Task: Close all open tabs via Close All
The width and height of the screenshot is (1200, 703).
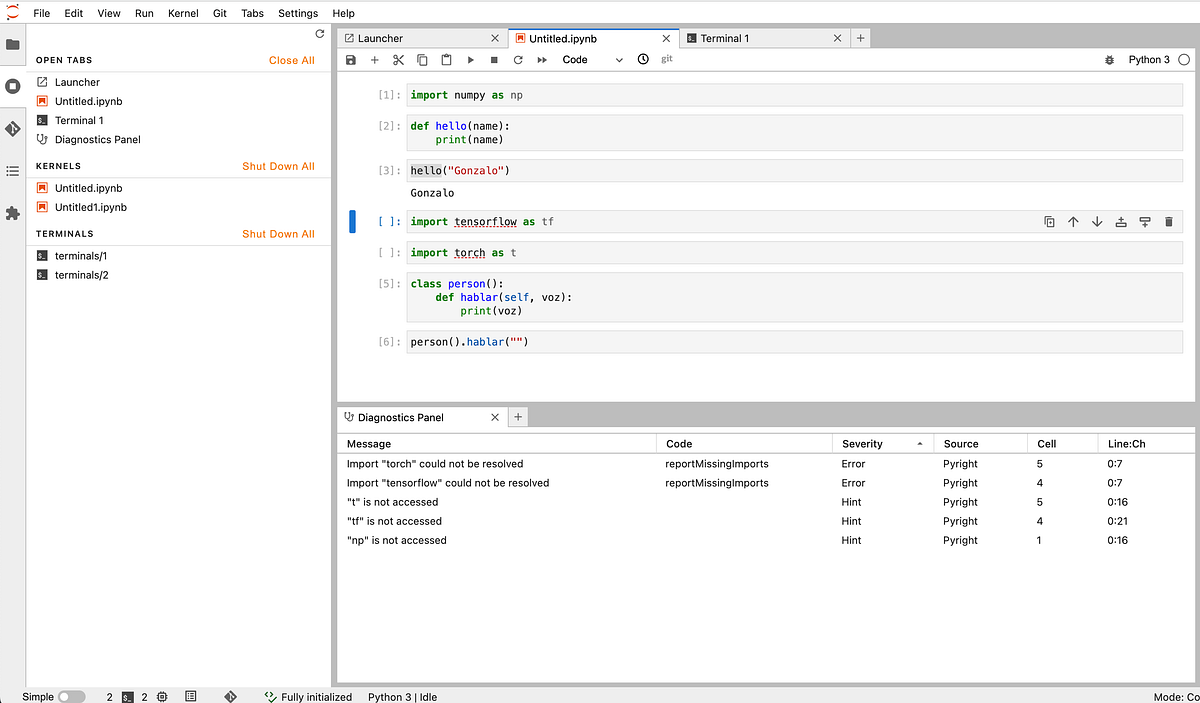Action: [291, 60]
